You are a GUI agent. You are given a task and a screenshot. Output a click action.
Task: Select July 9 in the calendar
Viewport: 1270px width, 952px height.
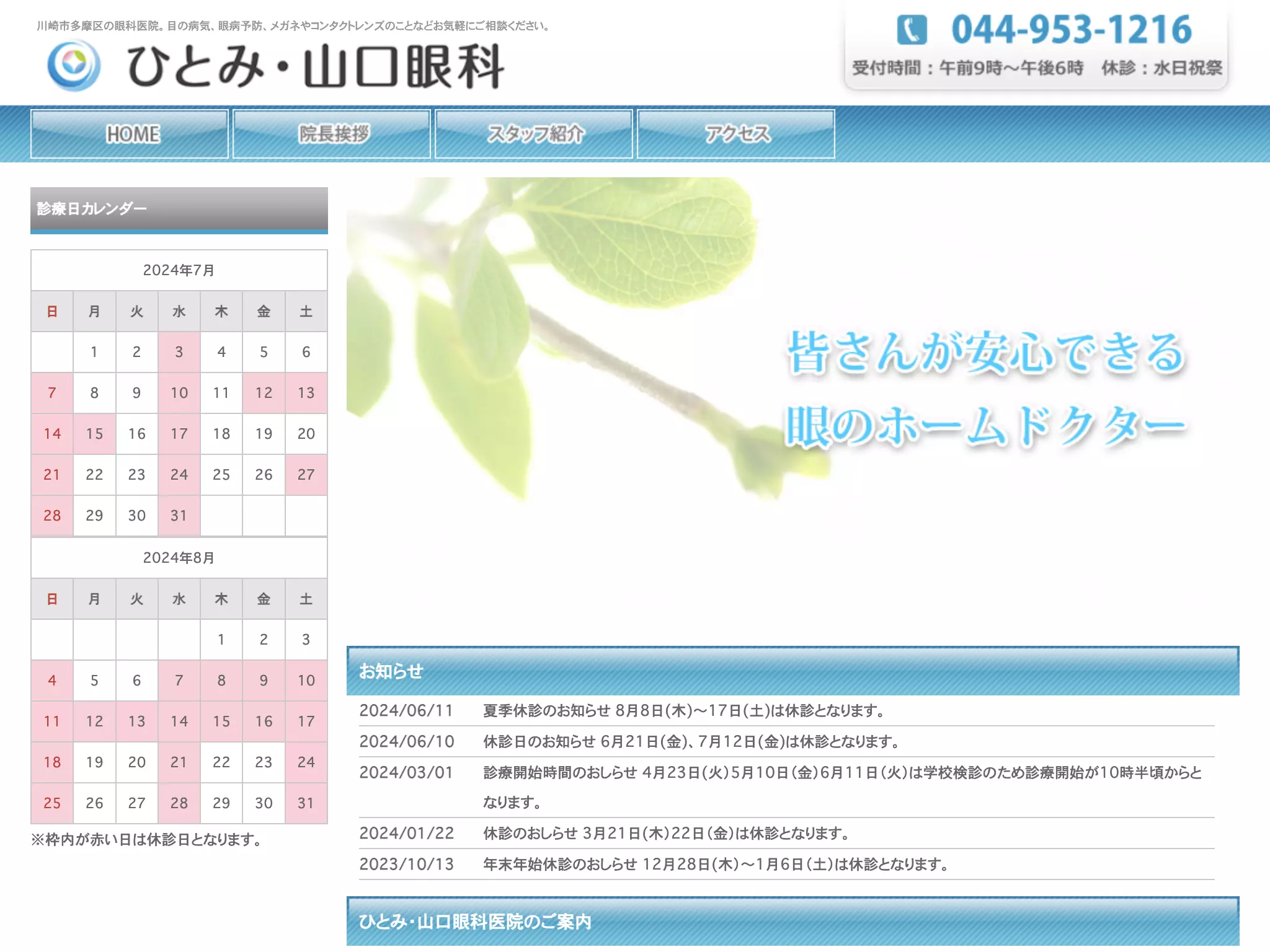(136, 393)
